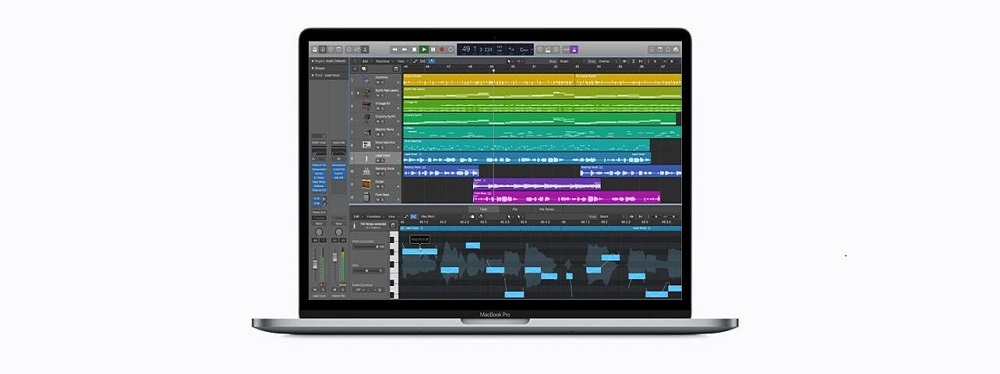
Task: Fast forward using the transport forward button
Action: [x=405, y=49]
